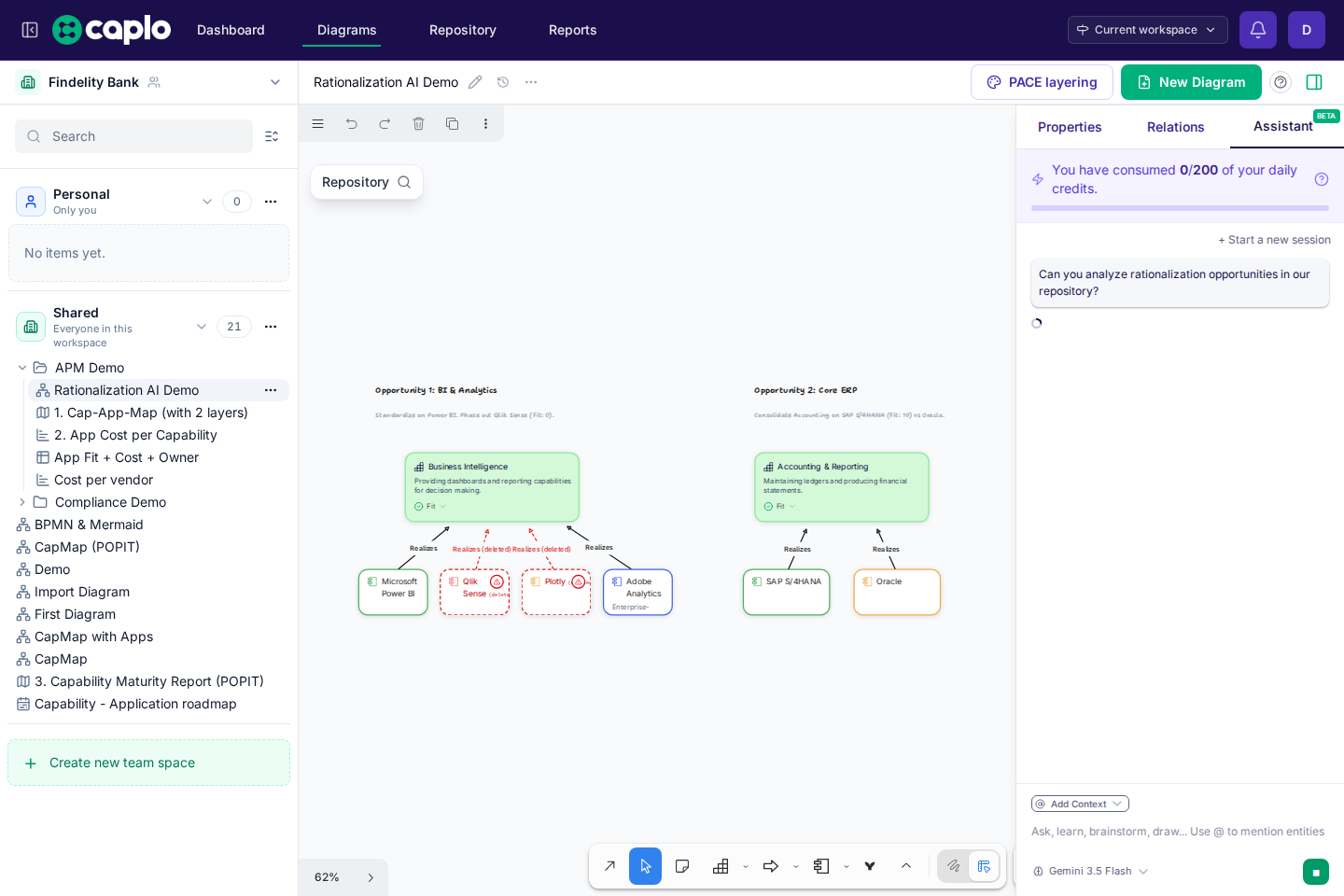Switch to precise drawing mode
The width and height of the screenshot is (1344, 896).
(984, 866)
